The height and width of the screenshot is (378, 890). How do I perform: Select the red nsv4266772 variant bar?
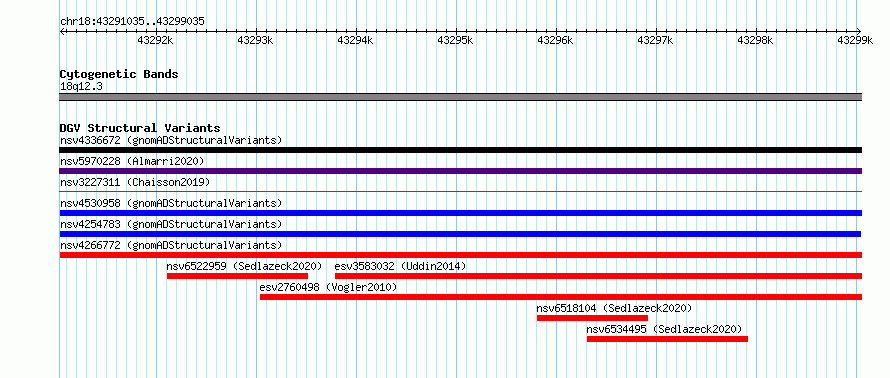point(460,255)
